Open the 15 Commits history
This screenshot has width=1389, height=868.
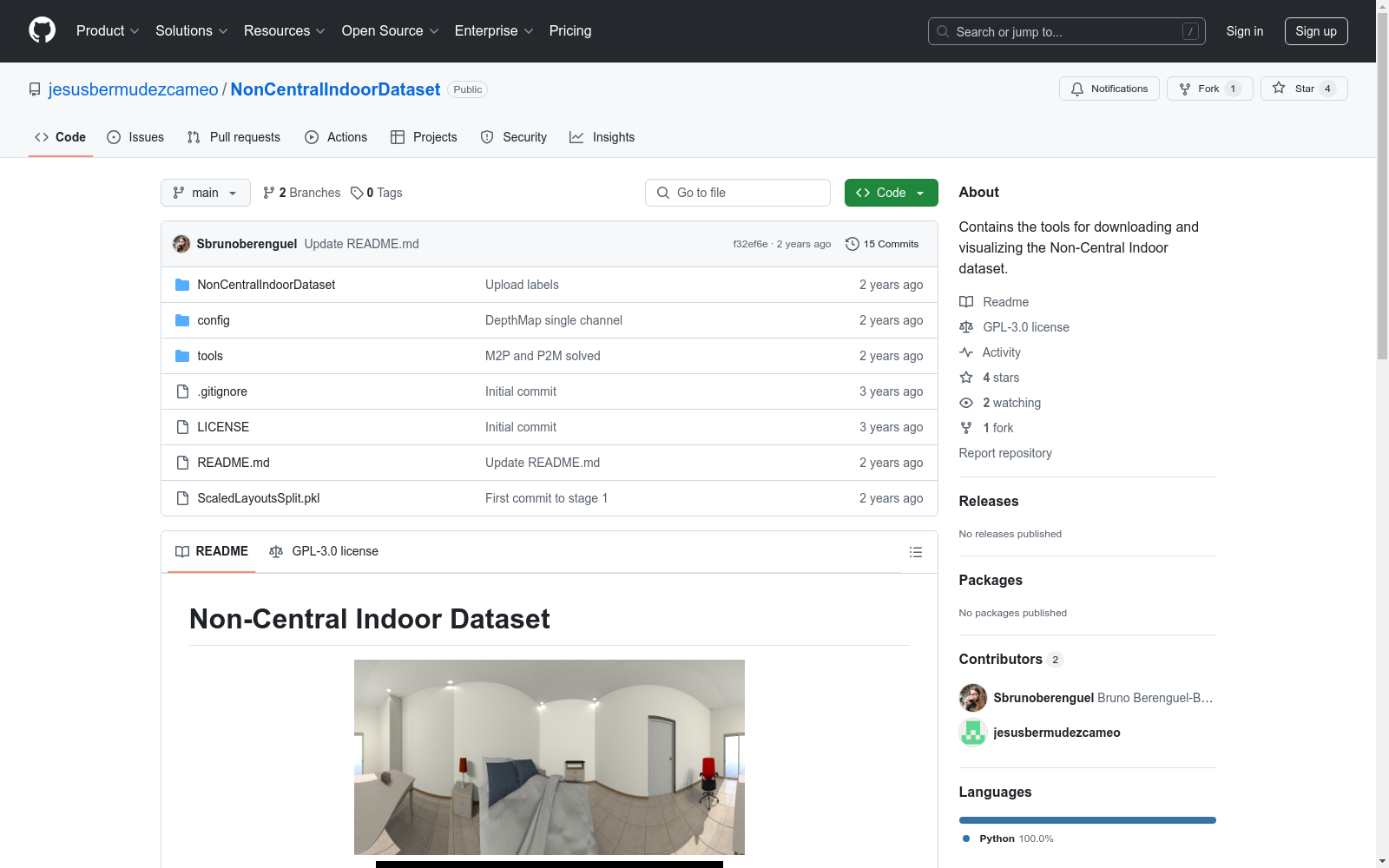pos(882,244)
